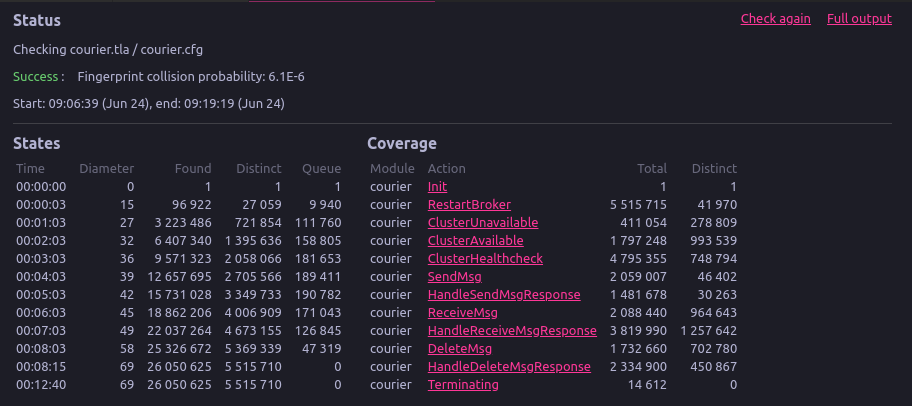
Task: Select queue value 47 319
Action: point(322,349)
